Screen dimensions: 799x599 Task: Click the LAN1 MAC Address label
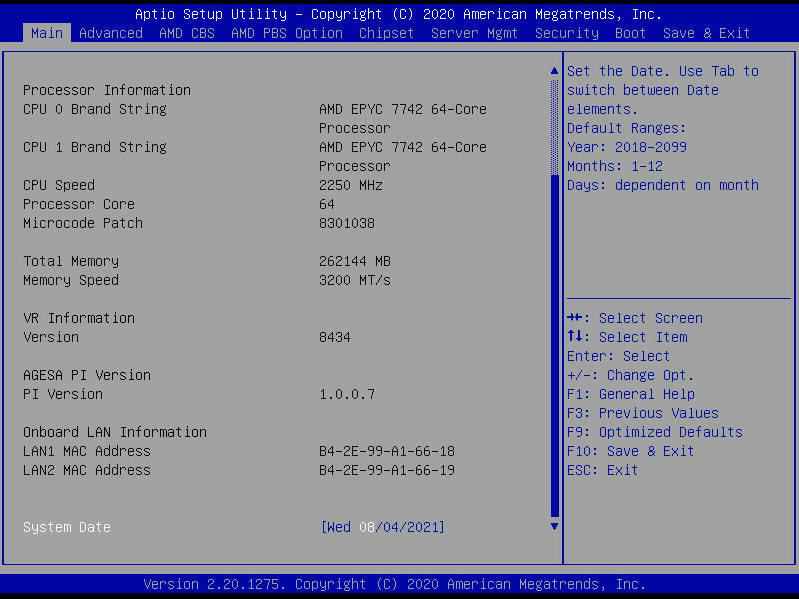point(87,451)
